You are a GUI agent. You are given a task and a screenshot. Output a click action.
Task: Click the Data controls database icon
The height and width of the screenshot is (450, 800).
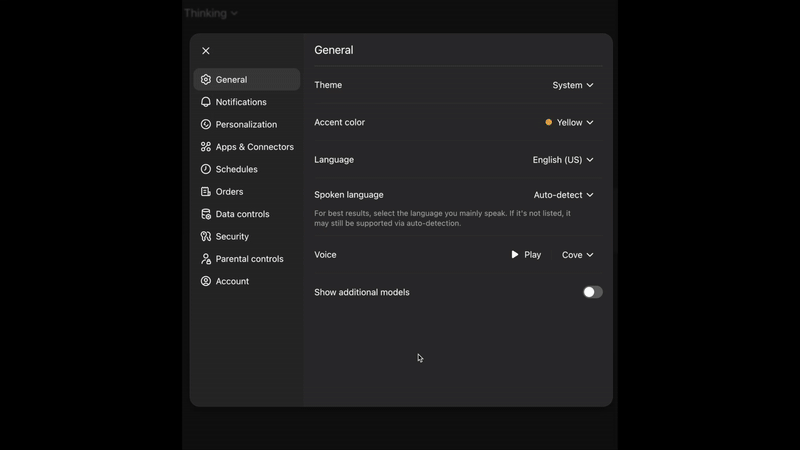point(206,214)
